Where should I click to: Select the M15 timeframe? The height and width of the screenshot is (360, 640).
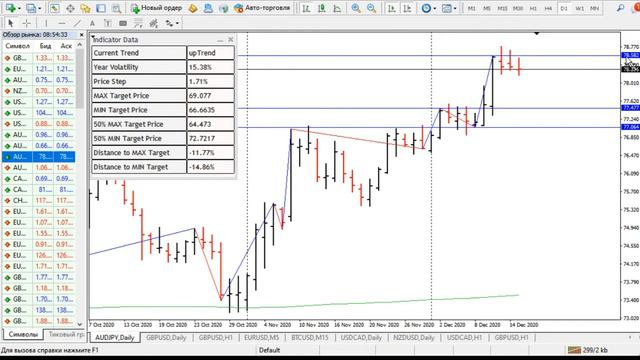click(502, 8)
